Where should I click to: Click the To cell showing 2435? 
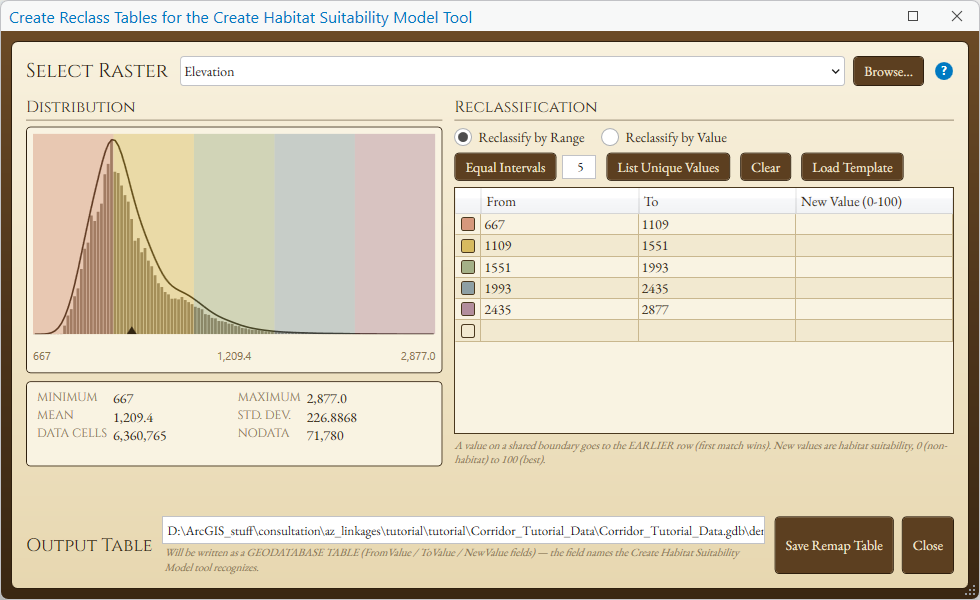coord(717,288)
